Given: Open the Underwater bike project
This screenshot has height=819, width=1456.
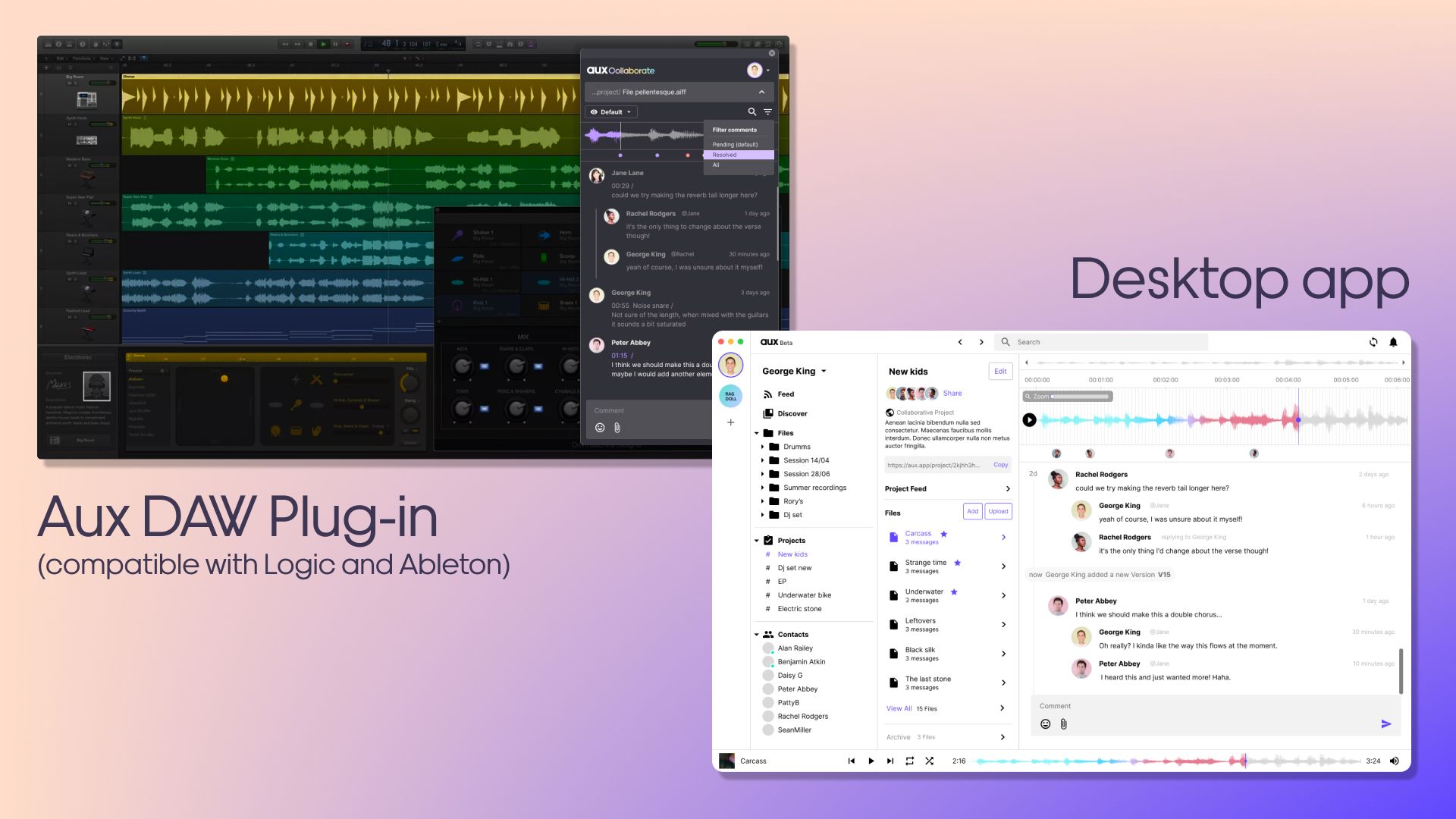Looking at the screenshot, I should coord(804,595).
